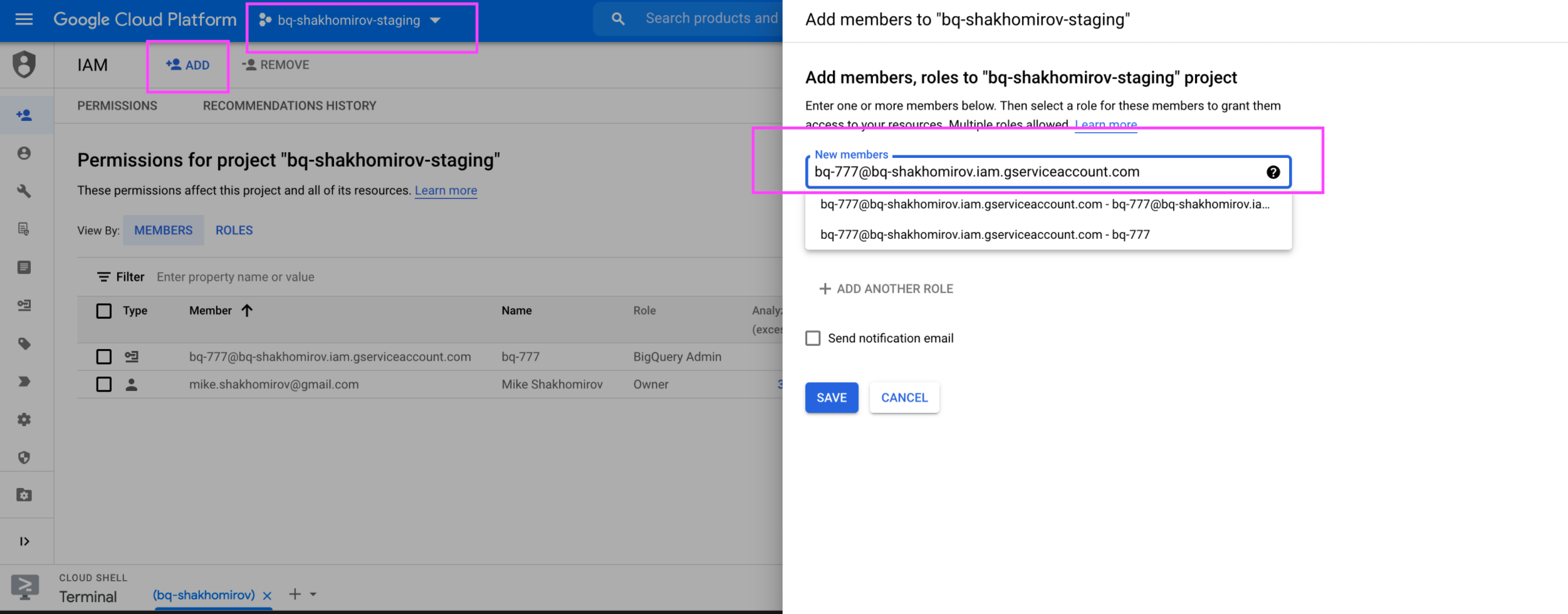Open the wrench tools sidebar icon
The image size is (1568, 614).
[x=24, y=191]
